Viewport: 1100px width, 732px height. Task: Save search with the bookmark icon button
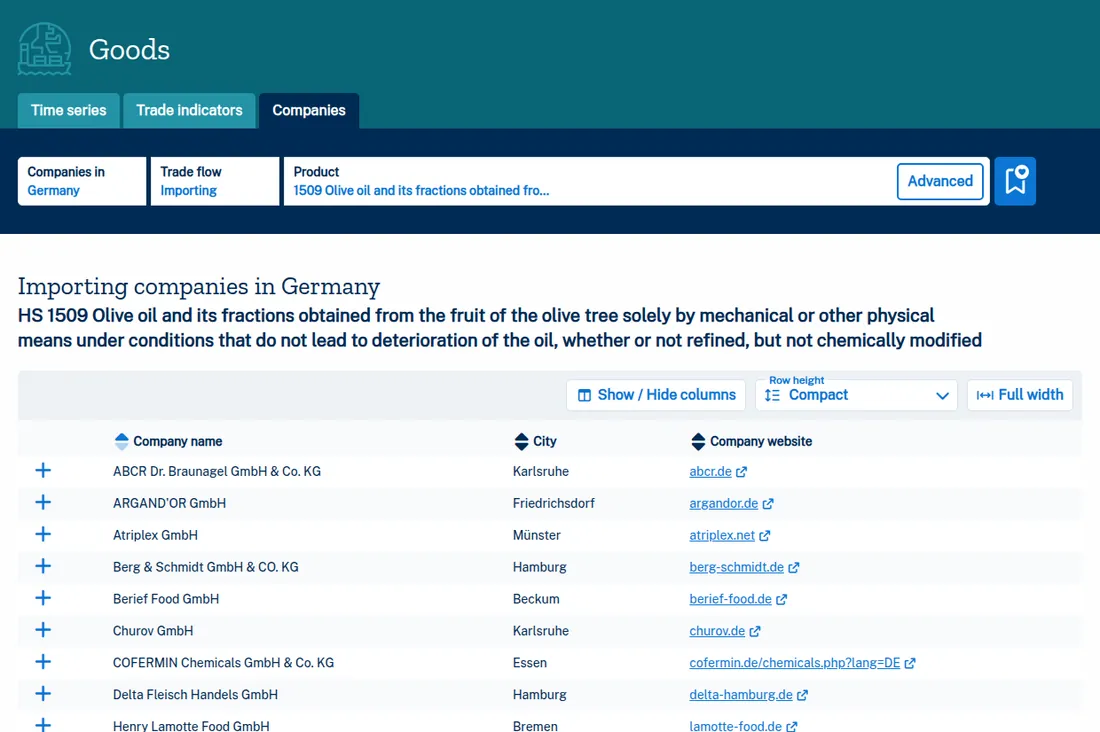point(1015,181)
